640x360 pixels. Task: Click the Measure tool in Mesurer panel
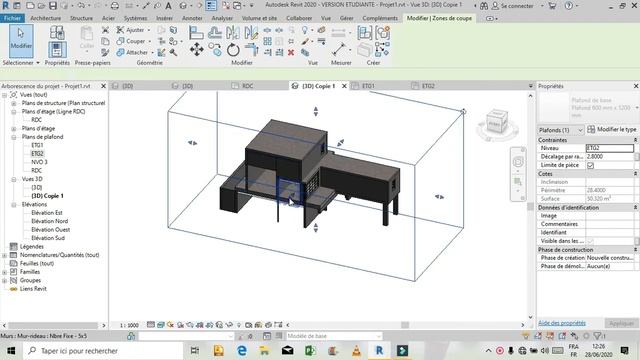click(339, 50)
